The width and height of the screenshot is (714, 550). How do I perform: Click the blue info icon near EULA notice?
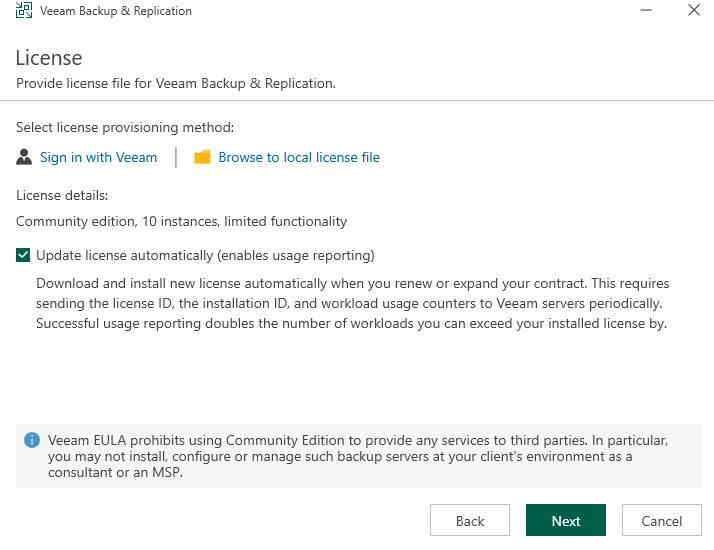tap(32, 440)
